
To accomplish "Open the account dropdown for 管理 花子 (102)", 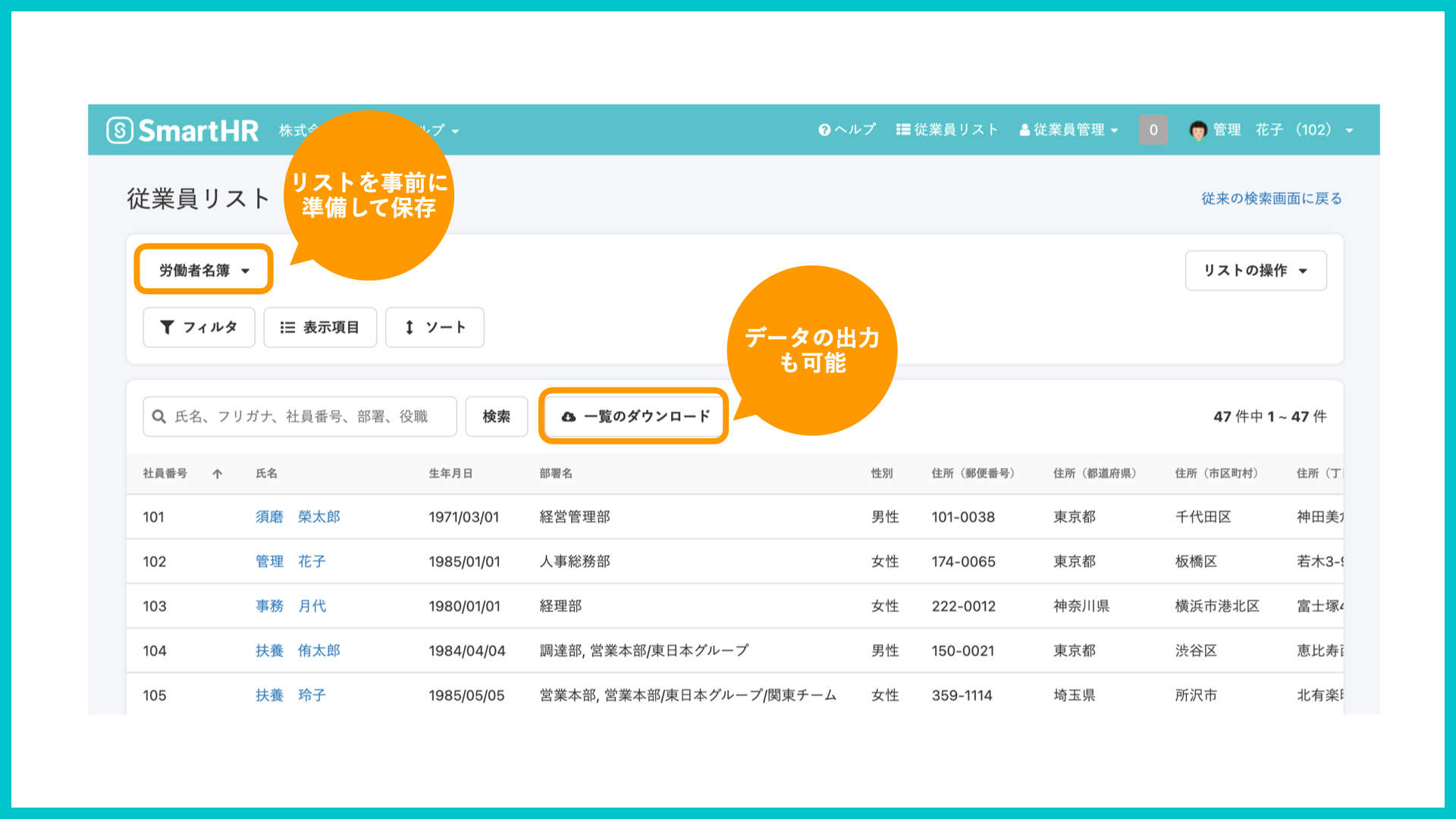I will point(1351,130).
